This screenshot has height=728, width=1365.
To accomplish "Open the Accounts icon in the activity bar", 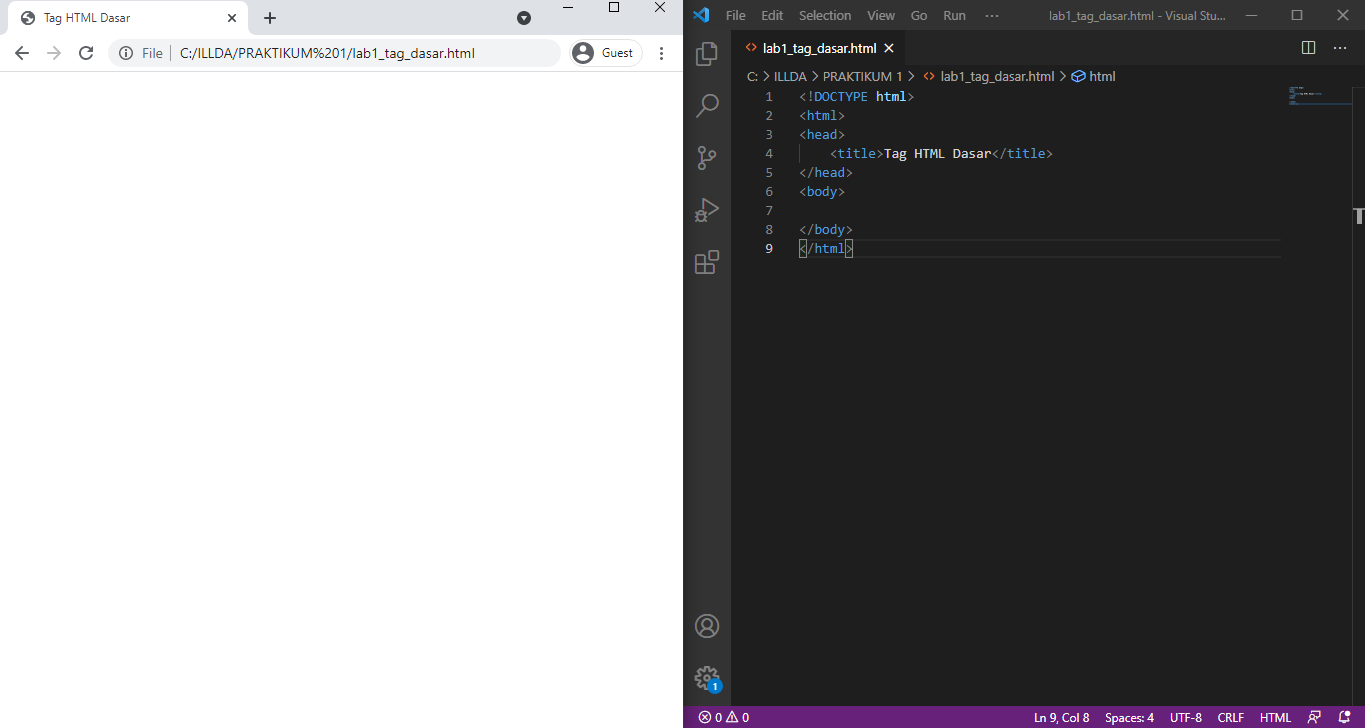I will pyautogui.click(x=707, y=625).
